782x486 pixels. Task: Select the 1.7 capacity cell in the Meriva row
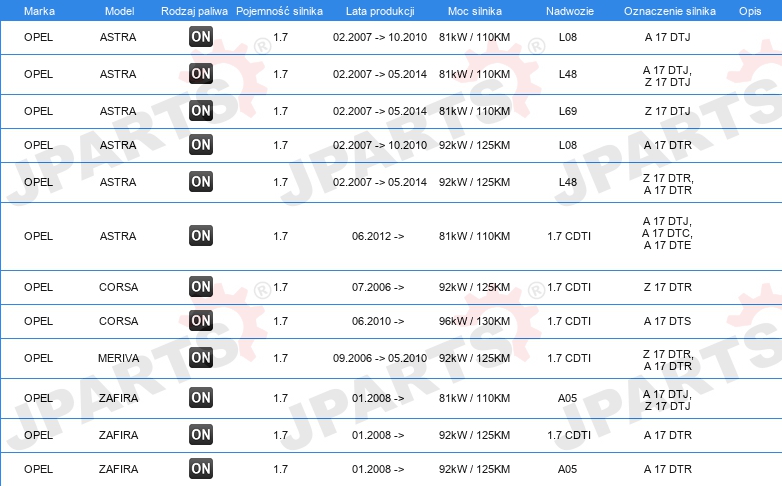click(x=280, y=358)
